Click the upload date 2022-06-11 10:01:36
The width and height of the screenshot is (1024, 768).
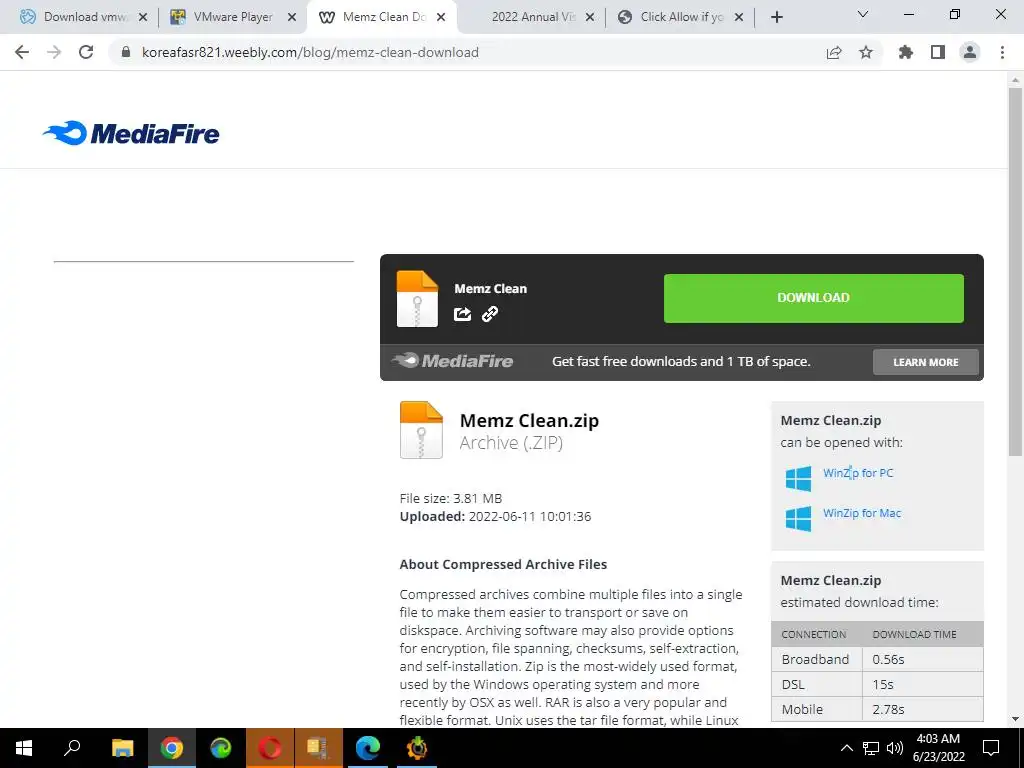coord(530,517)
